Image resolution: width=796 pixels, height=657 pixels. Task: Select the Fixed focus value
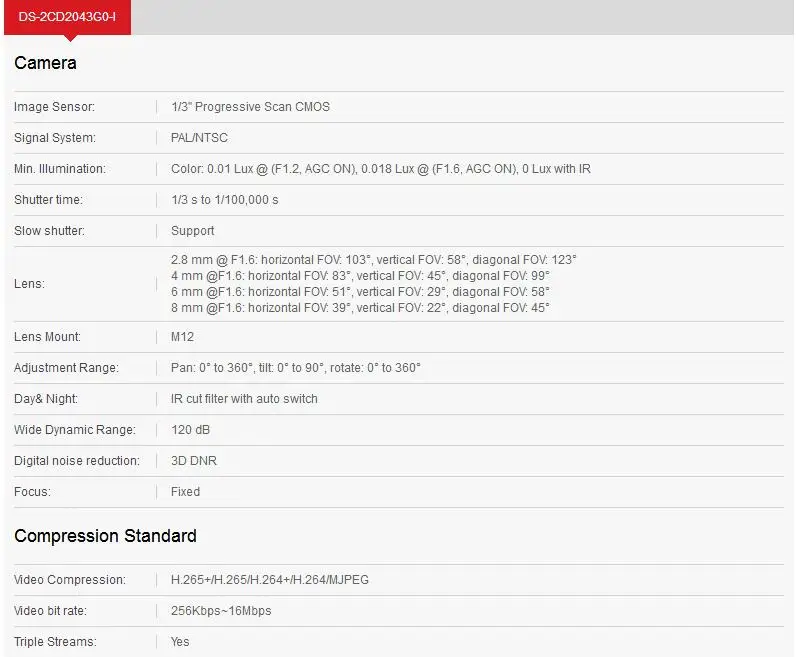pyautogui.click(x=185, y=491)
